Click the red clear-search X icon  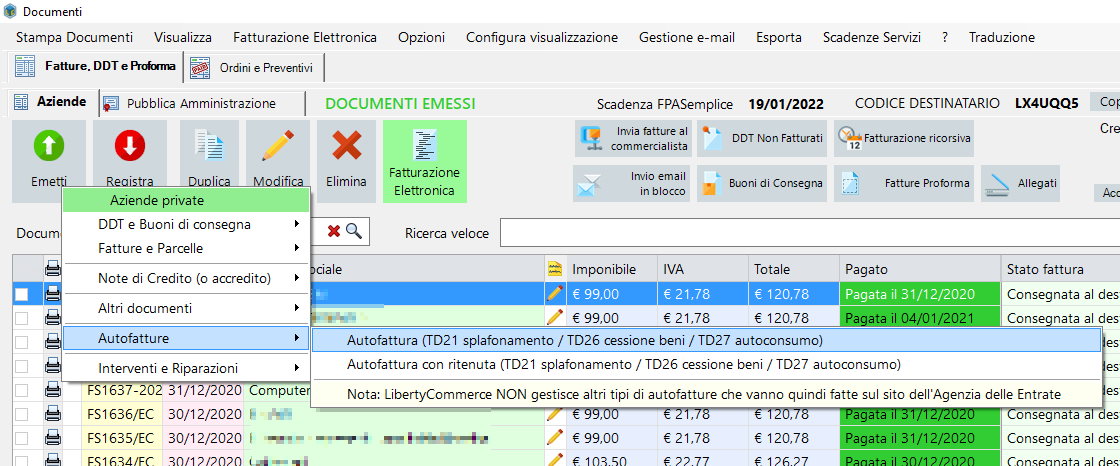click(333, 232)
